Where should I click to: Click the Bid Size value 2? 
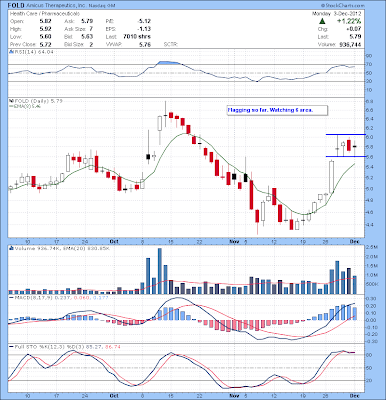click(91, 44)
